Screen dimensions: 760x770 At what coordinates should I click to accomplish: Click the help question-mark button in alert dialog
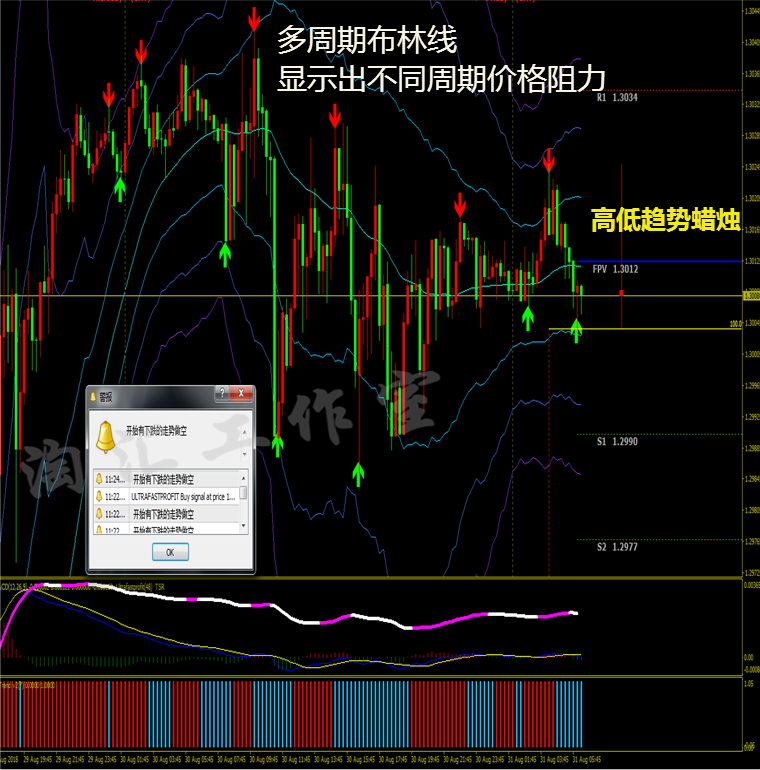(x=222, y=393)
